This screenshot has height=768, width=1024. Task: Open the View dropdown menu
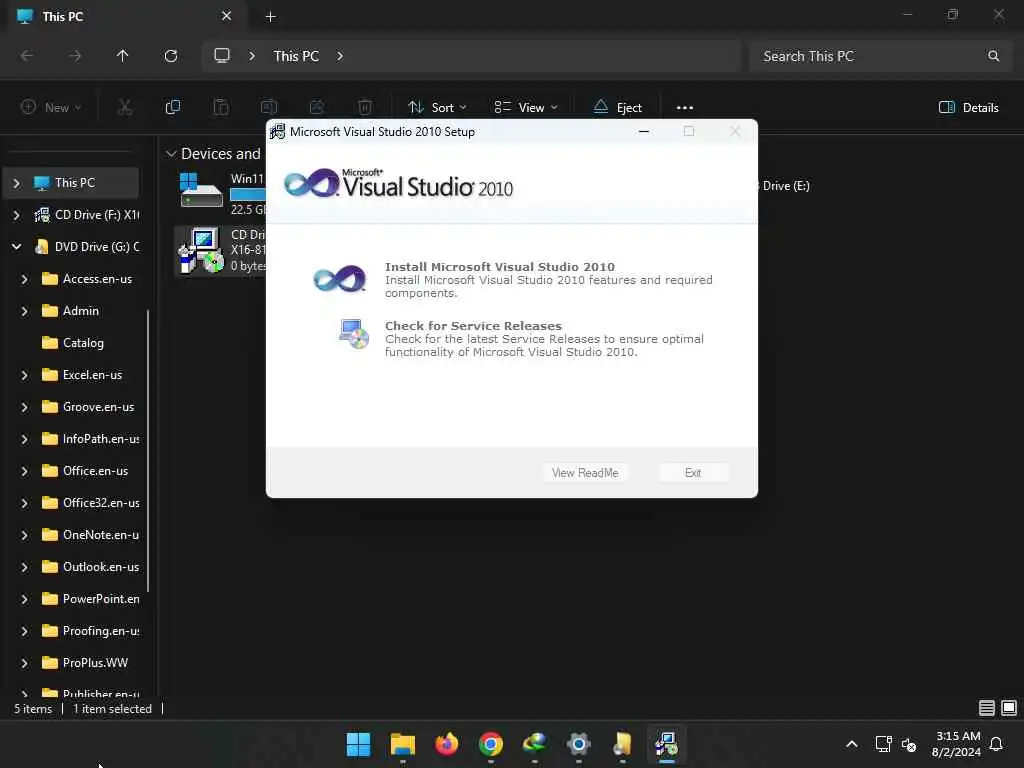click(526, 107)
